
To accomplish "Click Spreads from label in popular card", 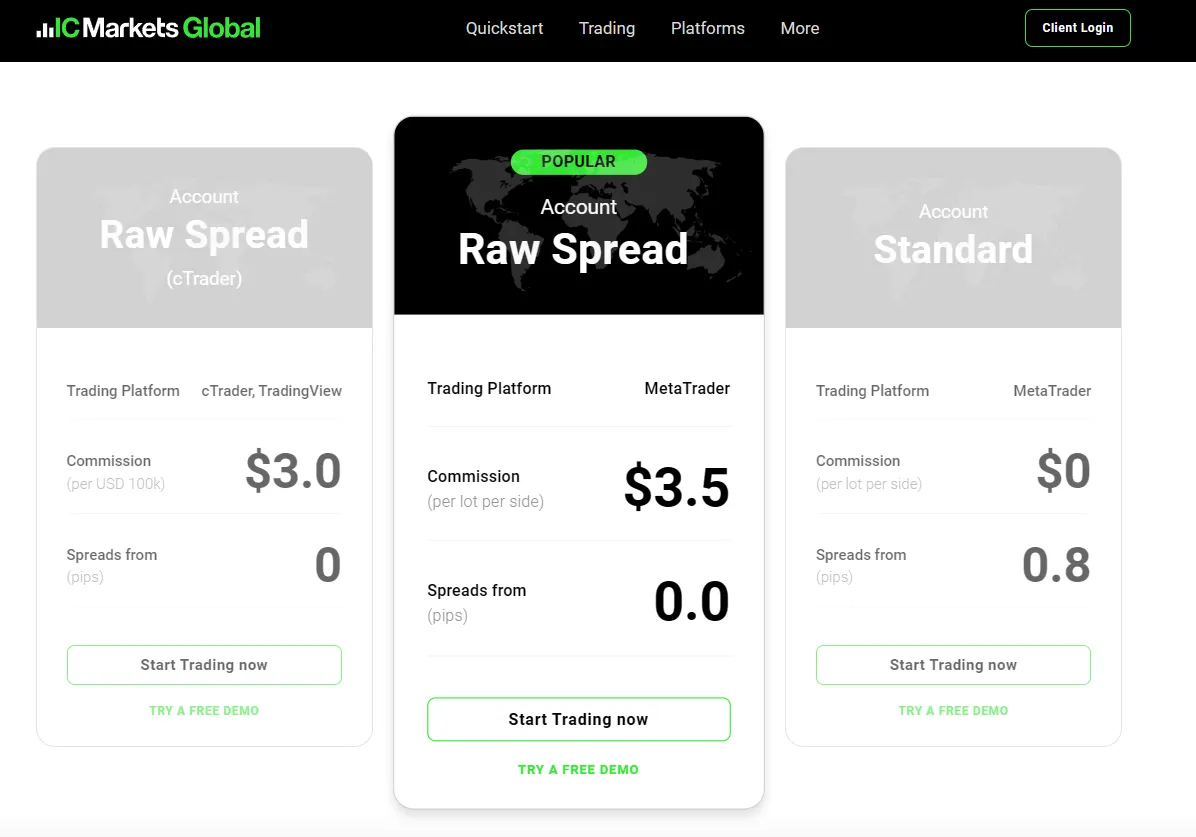I will pos(477,591).
